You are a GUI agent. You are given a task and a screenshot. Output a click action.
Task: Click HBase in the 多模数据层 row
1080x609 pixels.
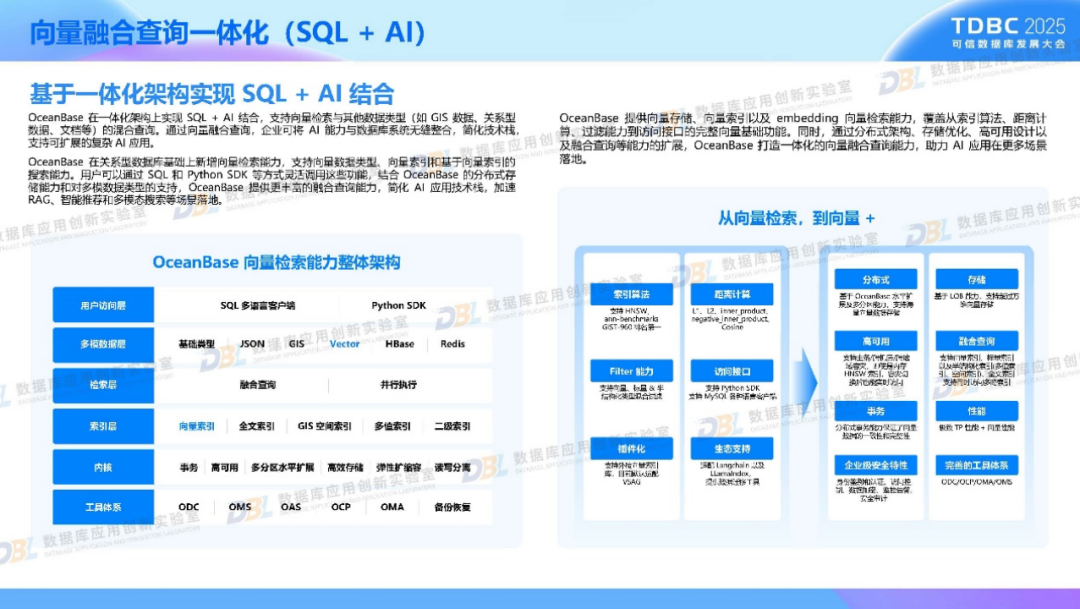coord(399,344)
